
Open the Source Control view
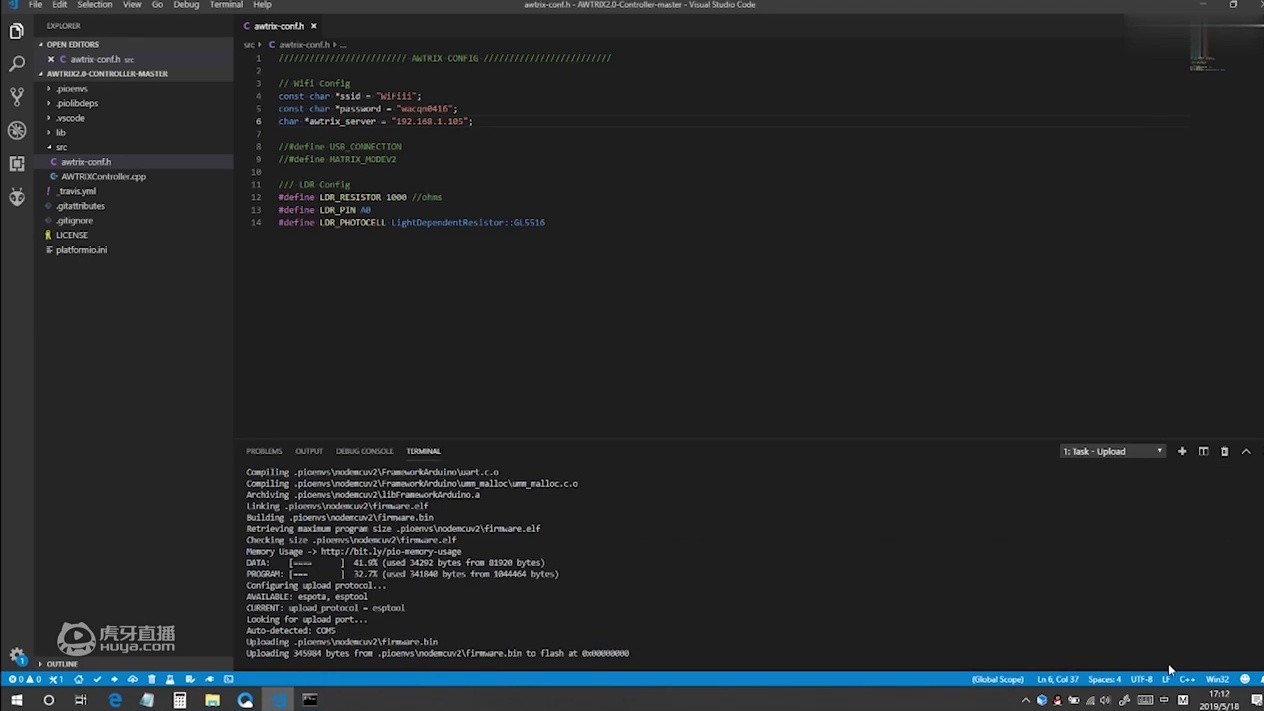[x=17, y=96]
